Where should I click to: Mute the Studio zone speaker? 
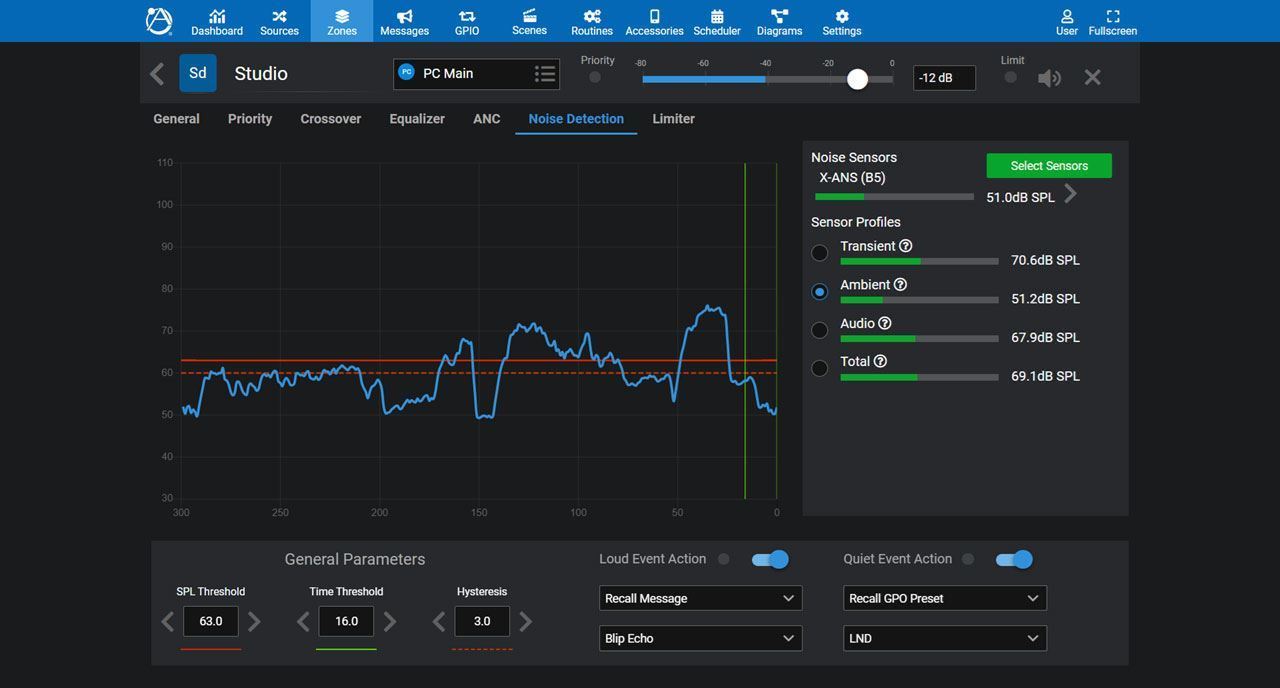coord(1049,77)
